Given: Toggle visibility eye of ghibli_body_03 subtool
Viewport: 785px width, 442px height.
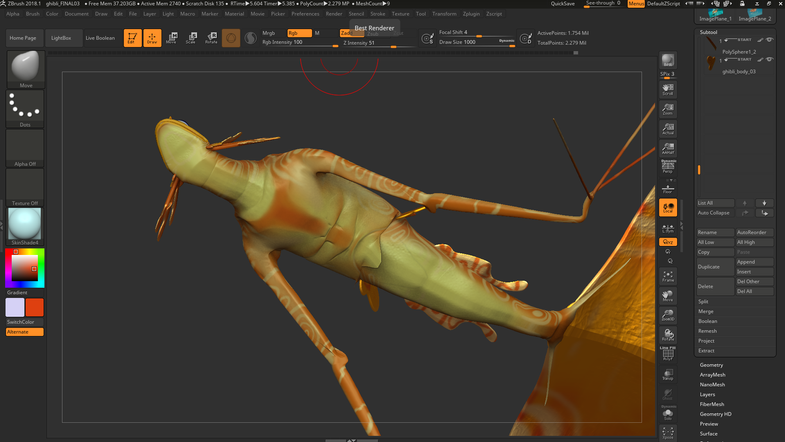Looking at the screenshot, I should click(769, 60).
